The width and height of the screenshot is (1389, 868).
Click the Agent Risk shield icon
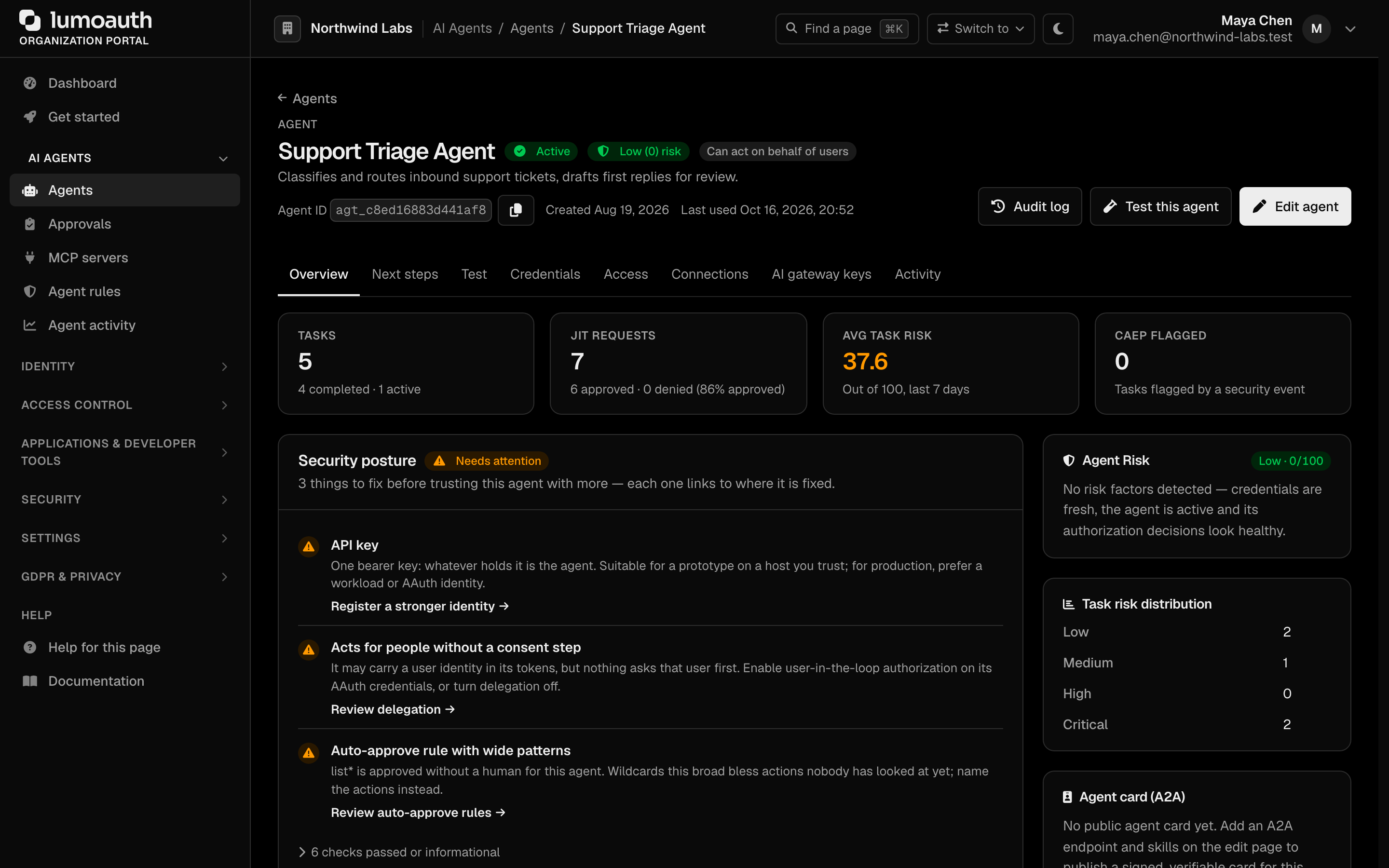[x=1068, y=461]
